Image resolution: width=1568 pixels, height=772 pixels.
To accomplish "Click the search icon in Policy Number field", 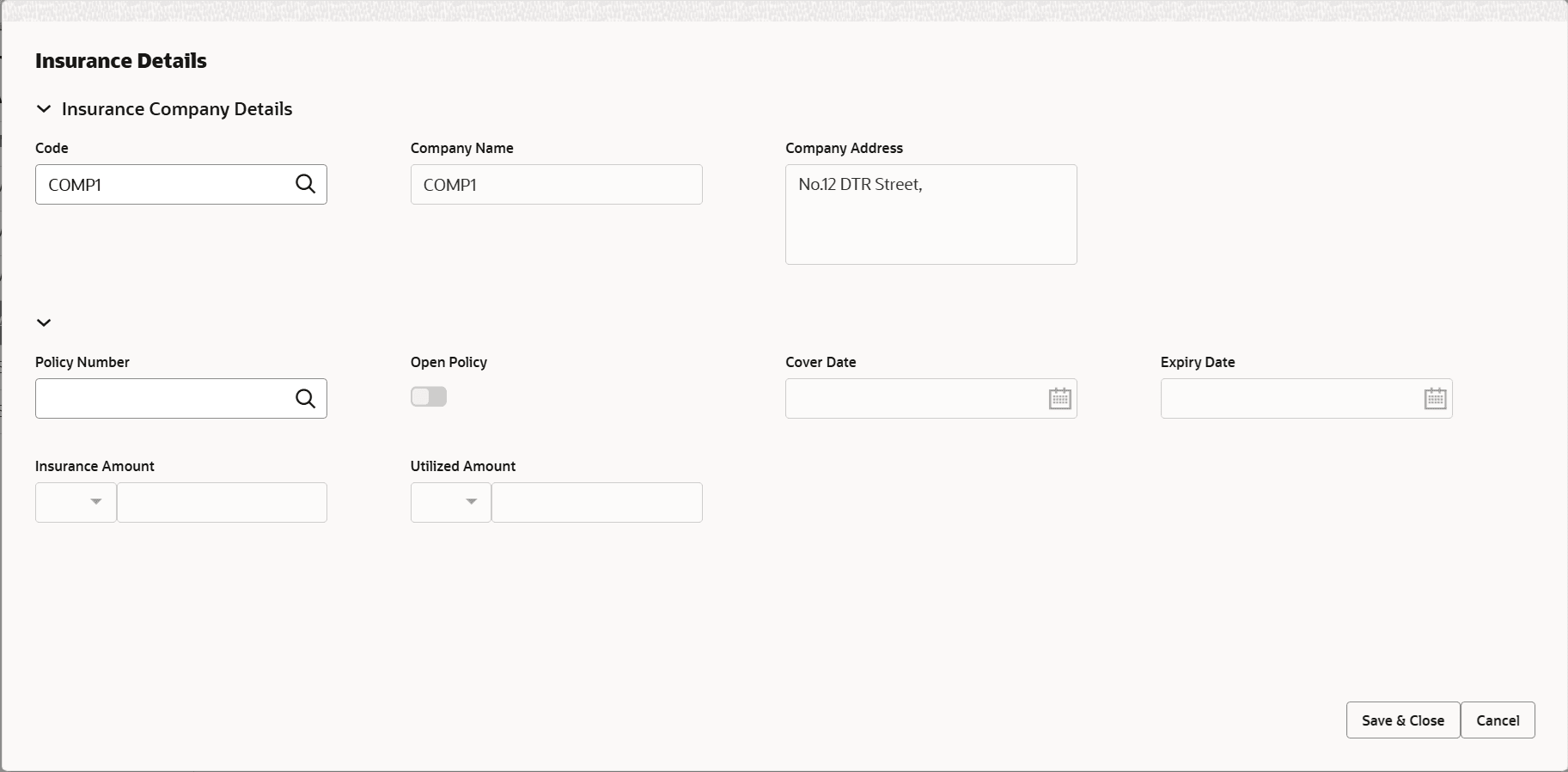I will tap(305, 398).
